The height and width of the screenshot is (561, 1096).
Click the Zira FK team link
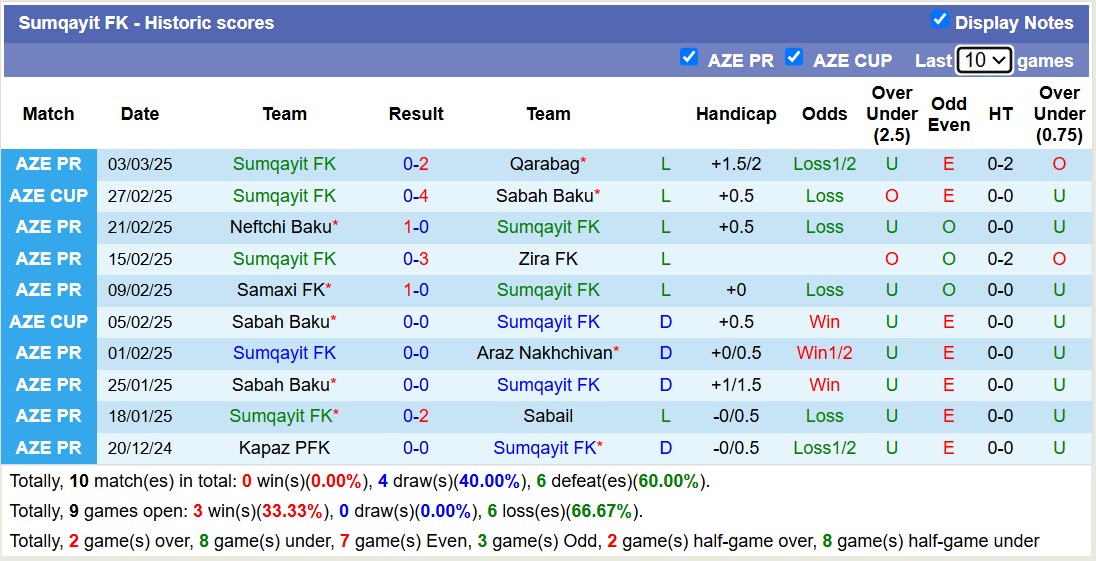click(548, 259)
